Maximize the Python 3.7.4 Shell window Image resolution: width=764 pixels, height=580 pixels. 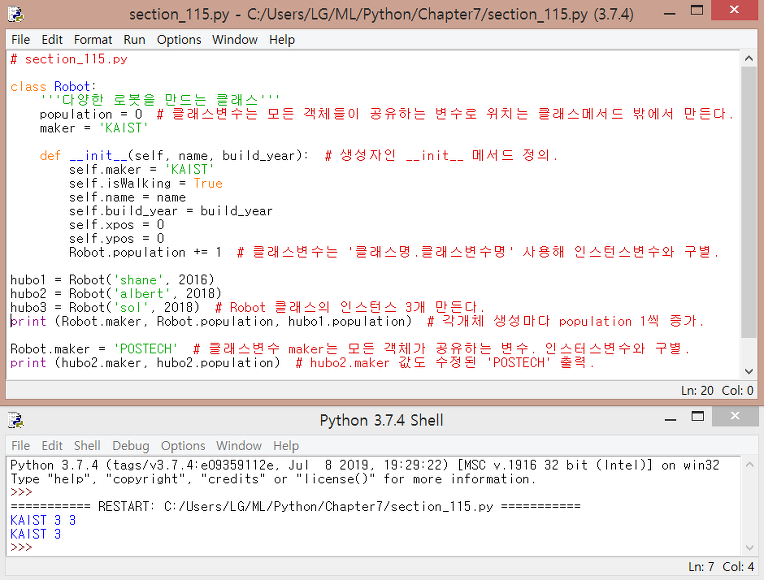pyautogui.click(x=697, y=417)
